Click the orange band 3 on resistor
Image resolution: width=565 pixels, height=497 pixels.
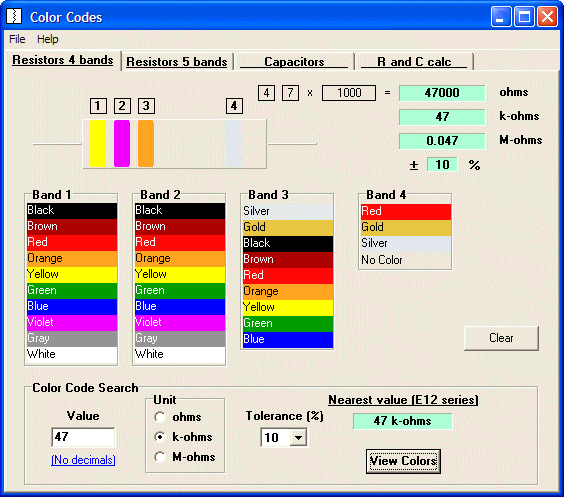[146, 143]
